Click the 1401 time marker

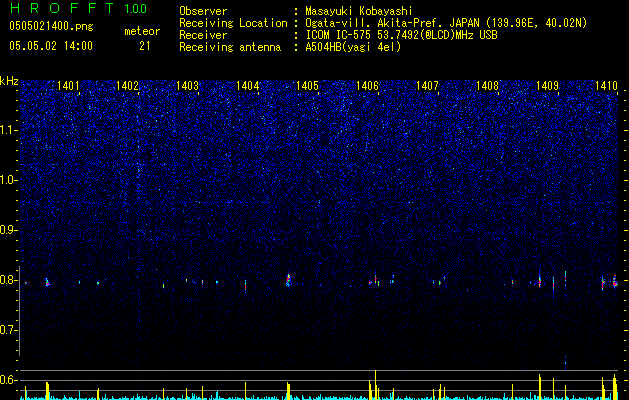click(x=68, y=85)
